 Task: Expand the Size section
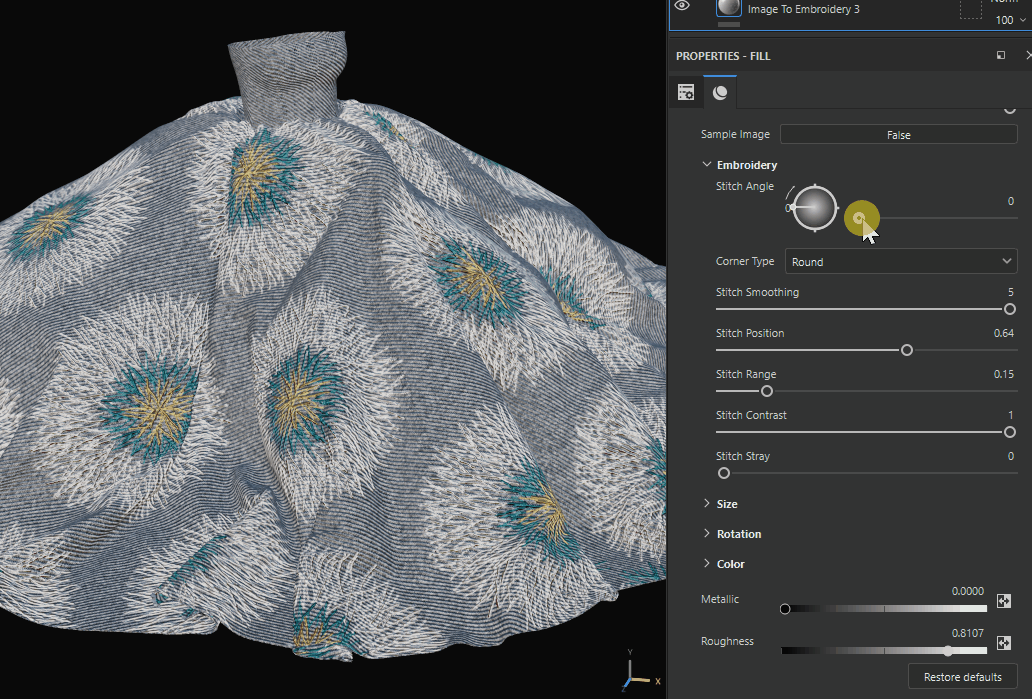707,504
